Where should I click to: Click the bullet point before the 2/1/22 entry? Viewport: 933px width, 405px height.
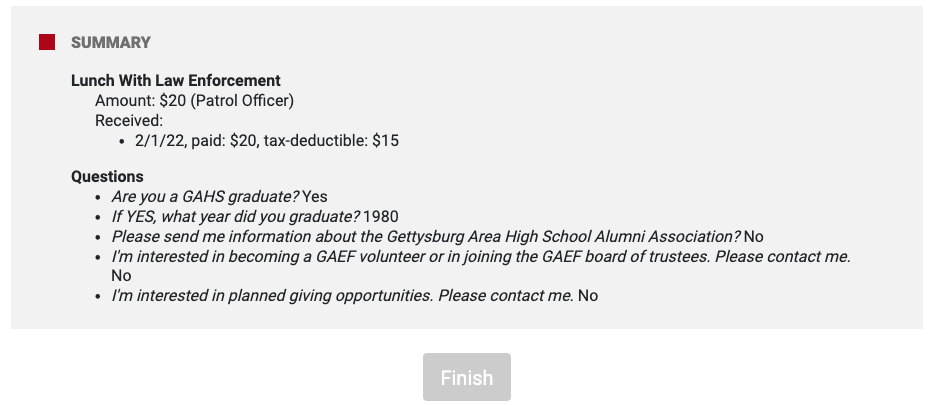click(x=122, y=142)
